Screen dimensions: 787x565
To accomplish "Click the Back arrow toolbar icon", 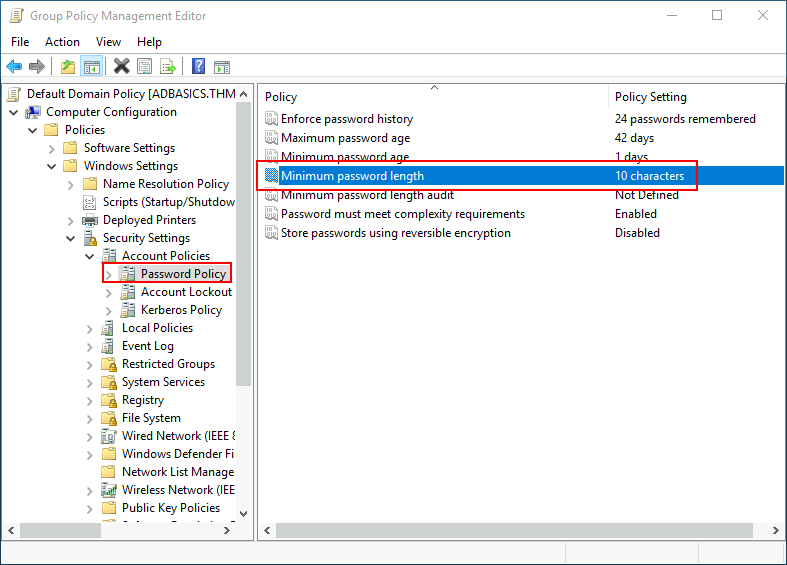I will tap(14, 67).
